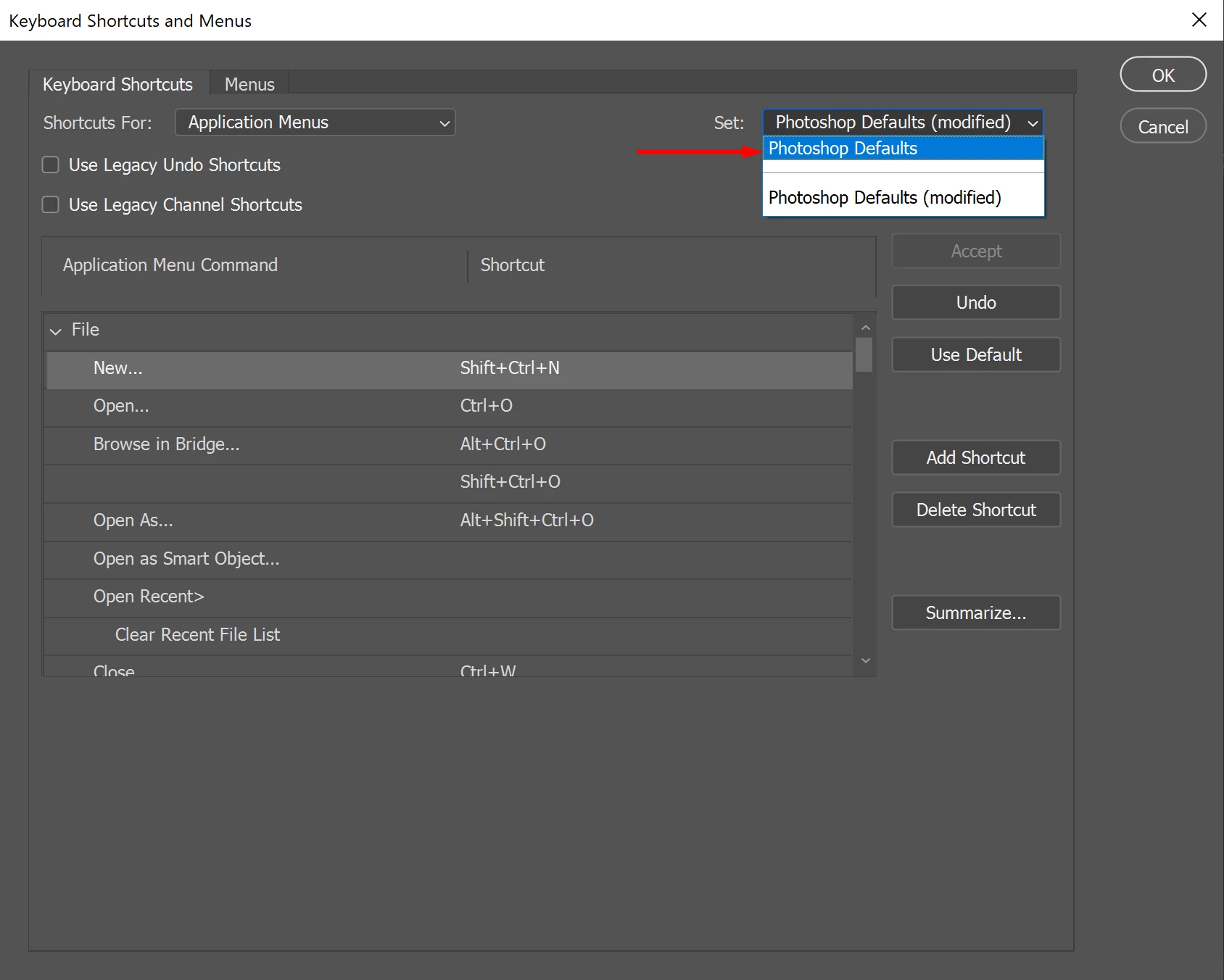The width and height of the screenshot is (1224, 980).
Task: Click the Ctrl+O shortcut cell
Action: tap(487, 406)
